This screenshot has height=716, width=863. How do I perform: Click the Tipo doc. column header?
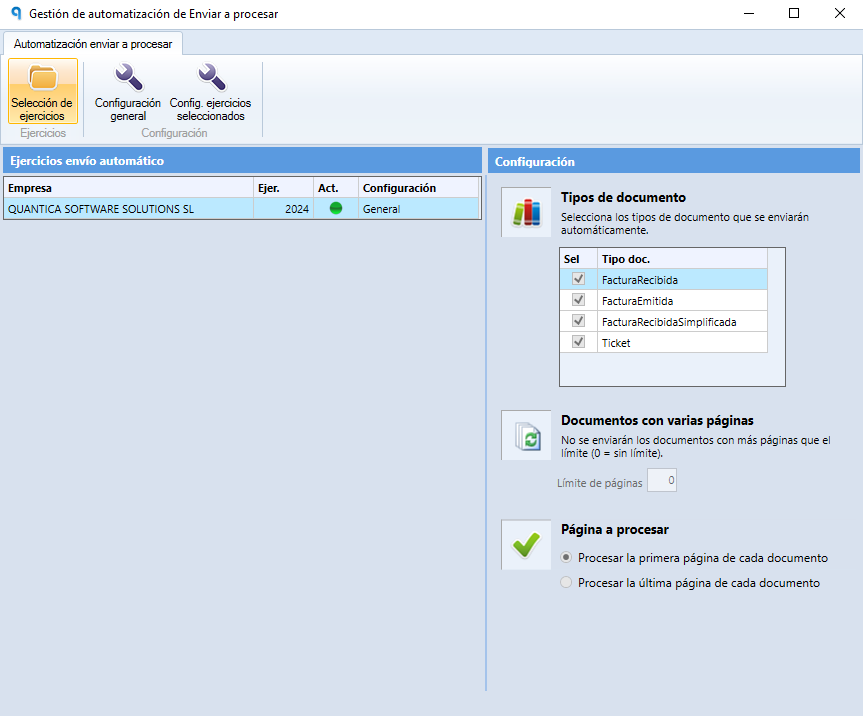coord(682,259)
